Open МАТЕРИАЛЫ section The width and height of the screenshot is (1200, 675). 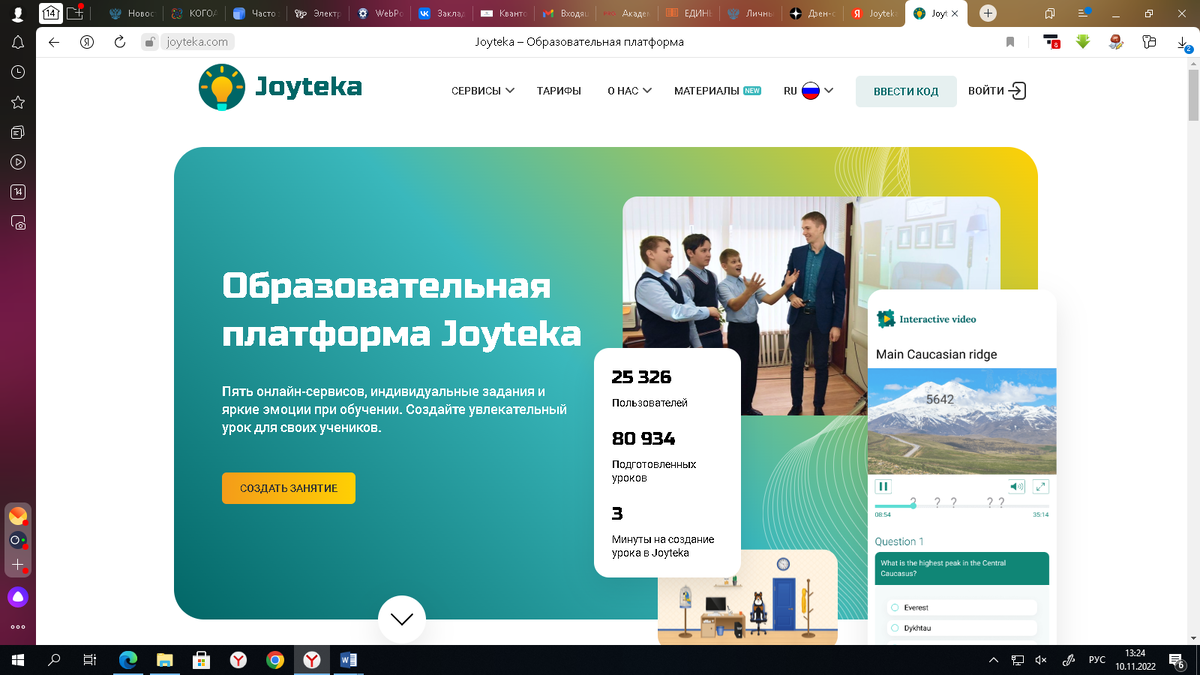pyautogui.click(x=717, y=91)
